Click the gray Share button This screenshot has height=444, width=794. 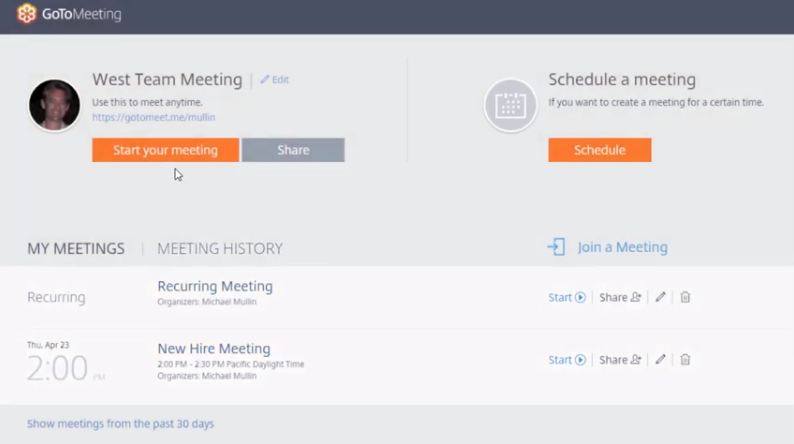(x=293, y=150)
